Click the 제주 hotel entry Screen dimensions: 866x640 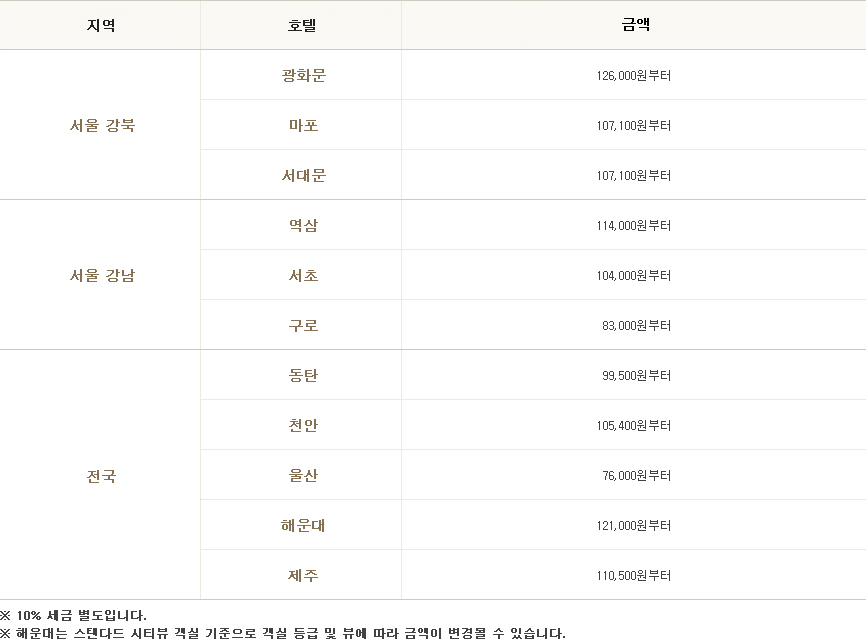tap(301, 574)
